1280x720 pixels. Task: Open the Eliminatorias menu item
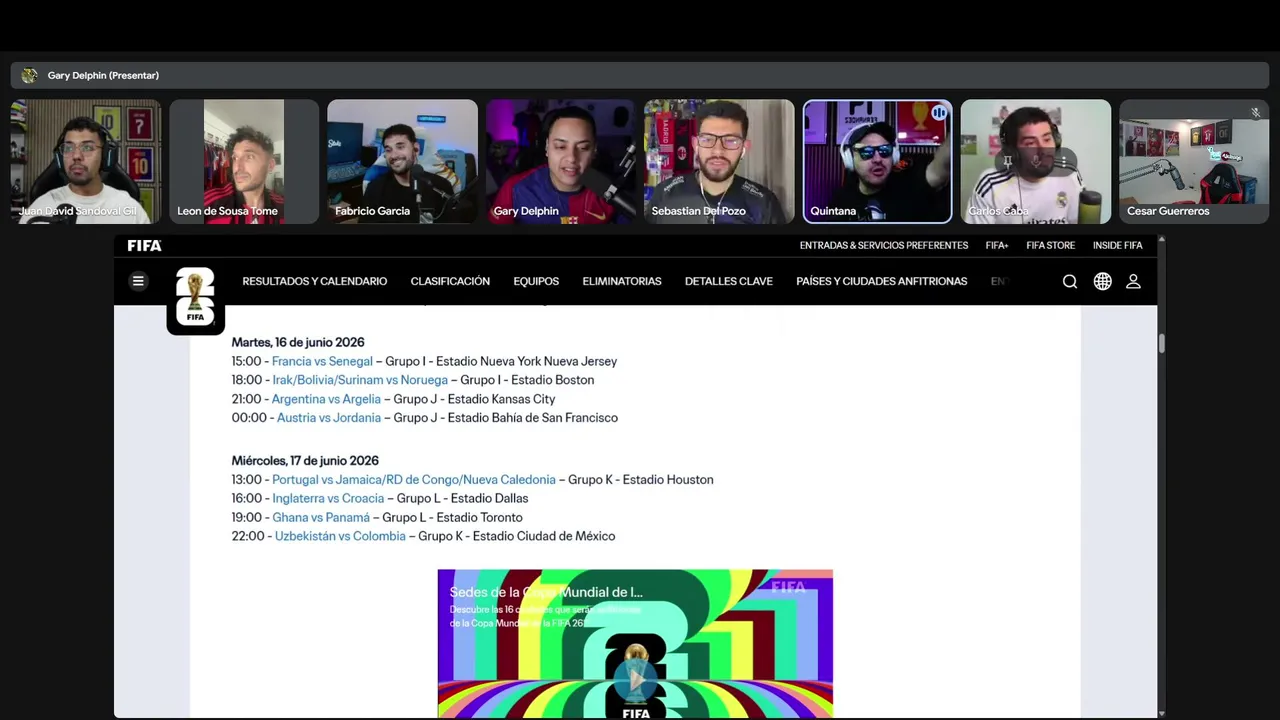pyautogui.click(x=622, y=282)
